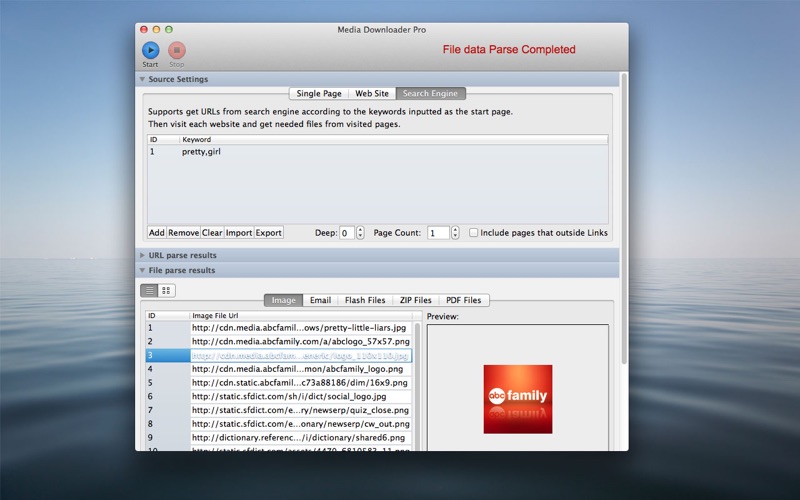Close the Media Downloader Pro window
Screen dimensions: 800x500
(x=144, y=30)
